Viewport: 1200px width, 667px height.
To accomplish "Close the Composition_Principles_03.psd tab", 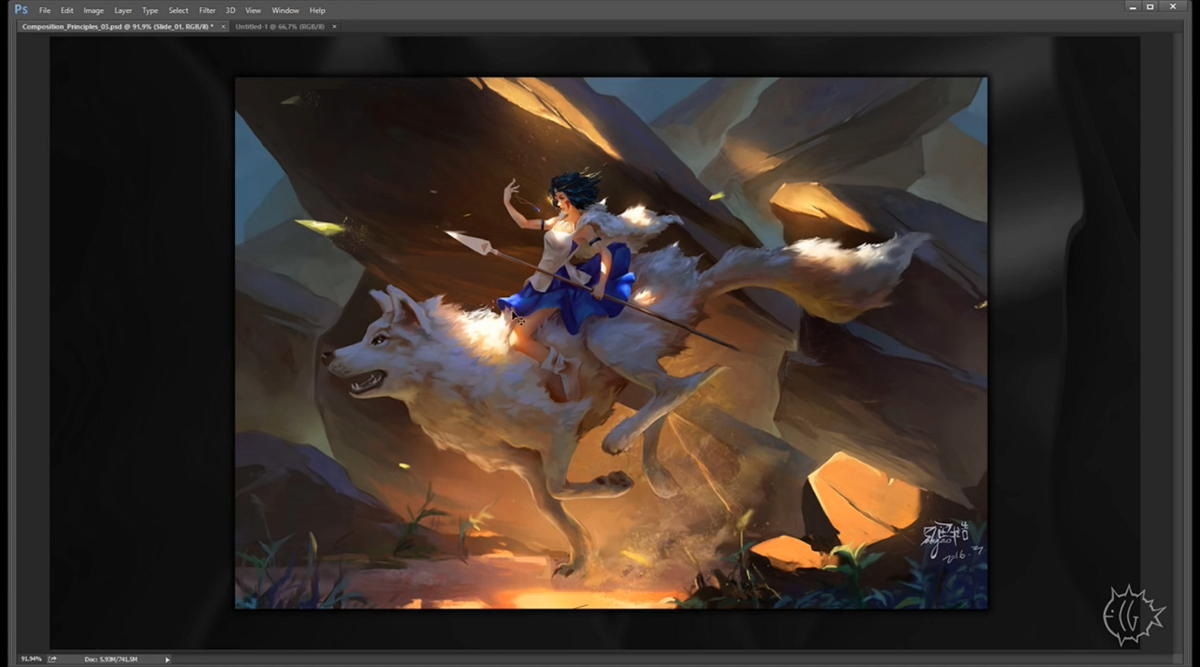I will (x=223, y=26).
